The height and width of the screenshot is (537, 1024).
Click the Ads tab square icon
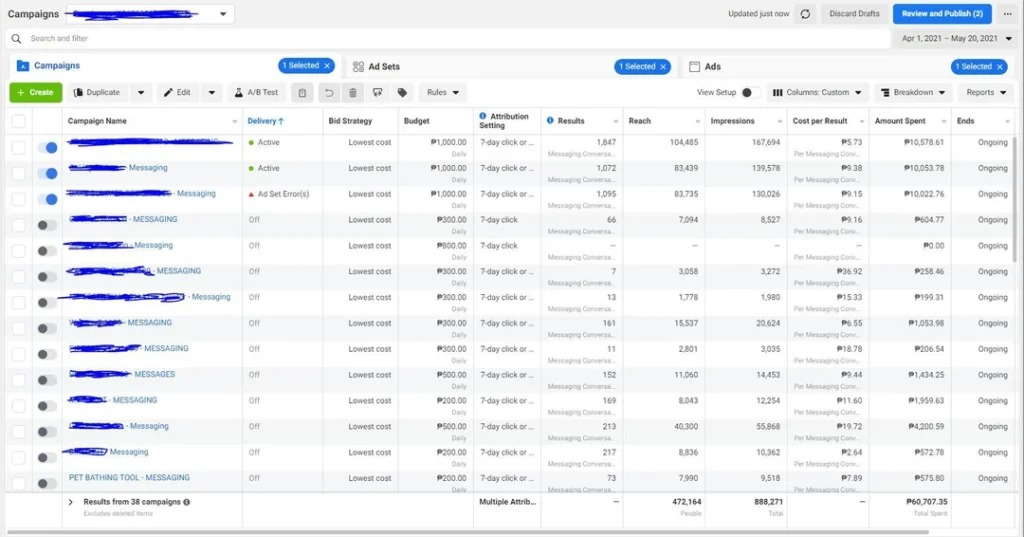694,67
